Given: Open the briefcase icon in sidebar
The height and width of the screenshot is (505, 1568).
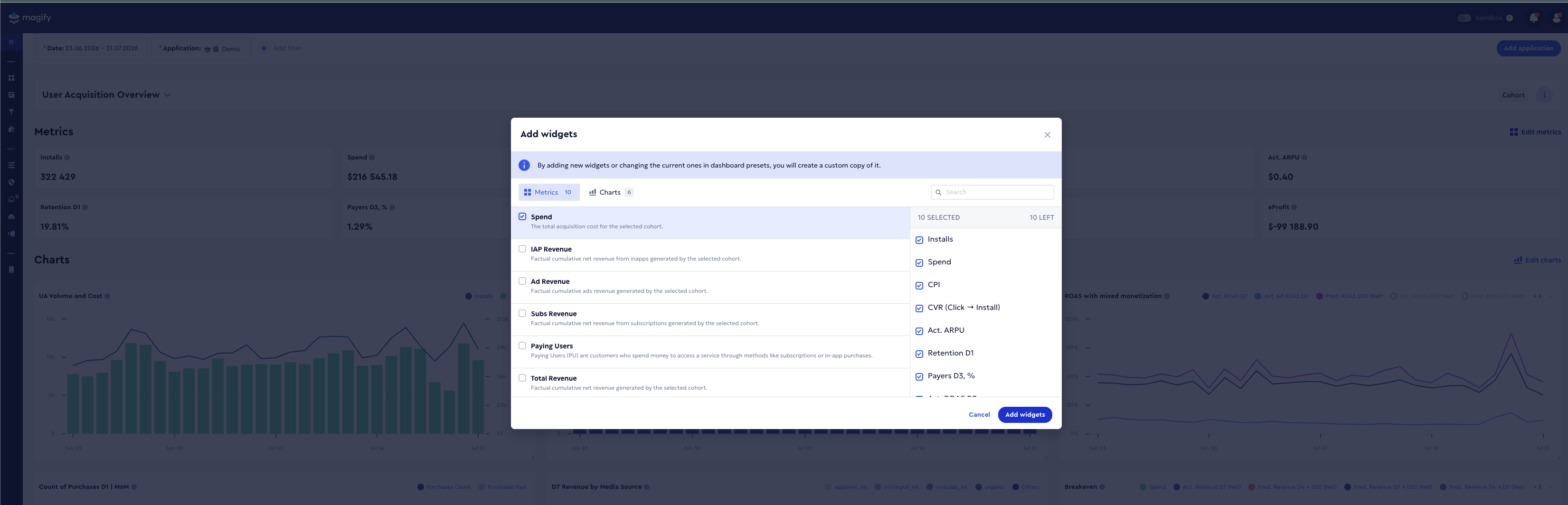Looking at the screenshot, I should pyautogui.click(x=11, y=129).
